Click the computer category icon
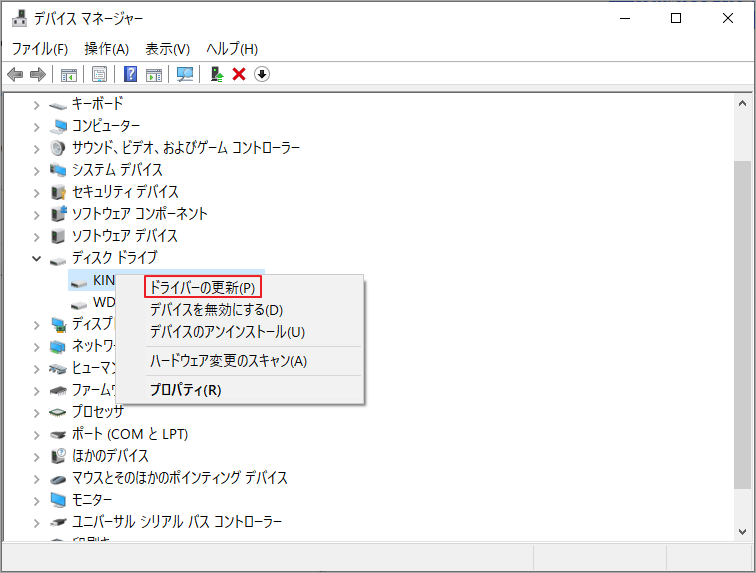The image size is (756, 573). click(58, 126)
